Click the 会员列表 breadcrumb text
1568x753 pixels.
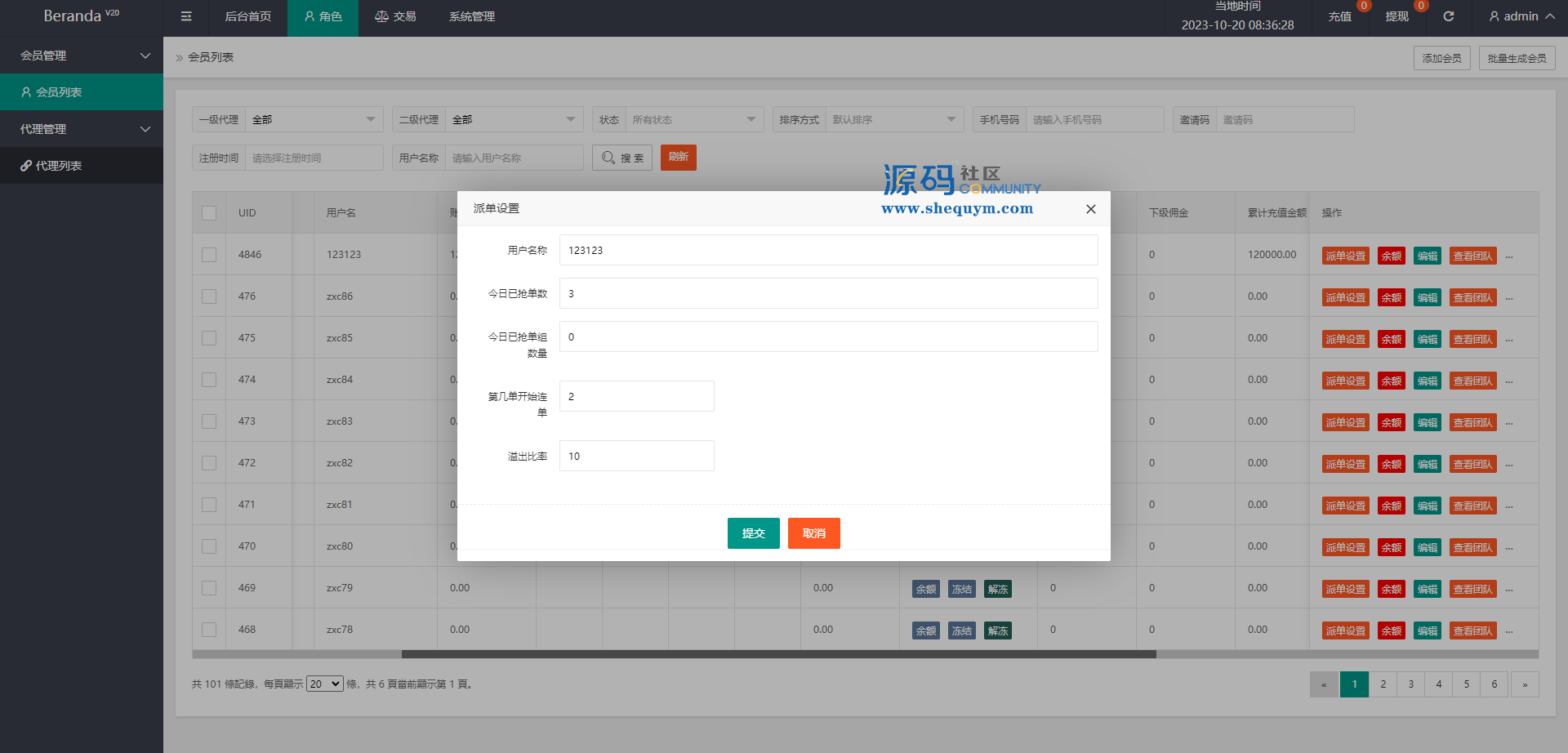(211, 57)
